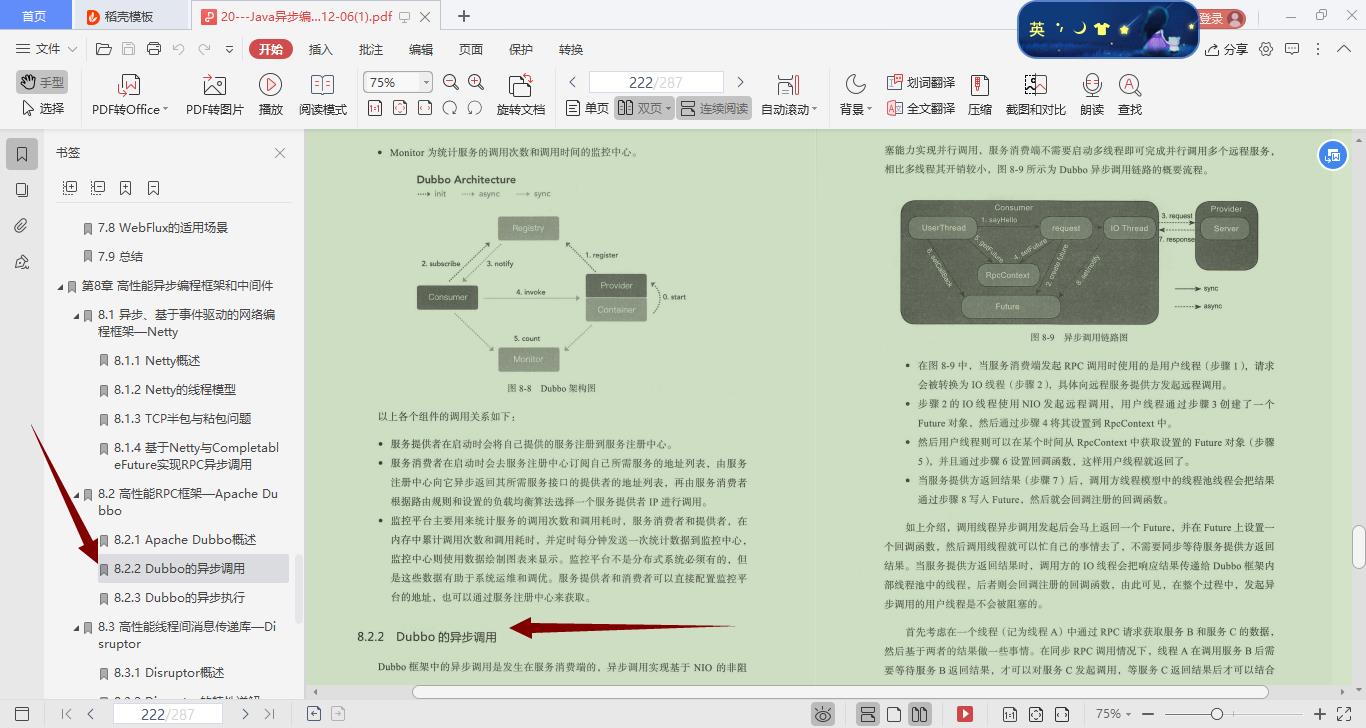Screen dimensions: 1366x728
Task: Open the 压缩 compress tool
Action: [980, 95]
